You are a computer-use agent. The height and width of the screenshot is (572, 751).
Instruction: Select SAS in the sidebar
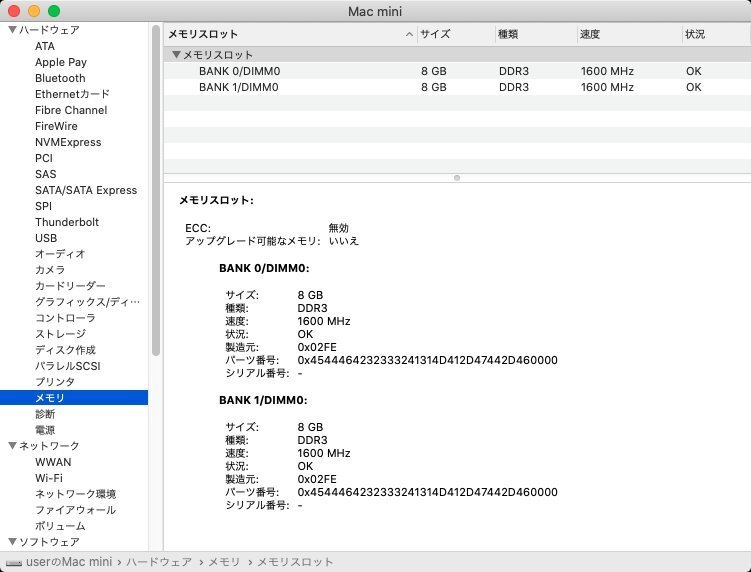pyautogui.click(x=46, y=174)
